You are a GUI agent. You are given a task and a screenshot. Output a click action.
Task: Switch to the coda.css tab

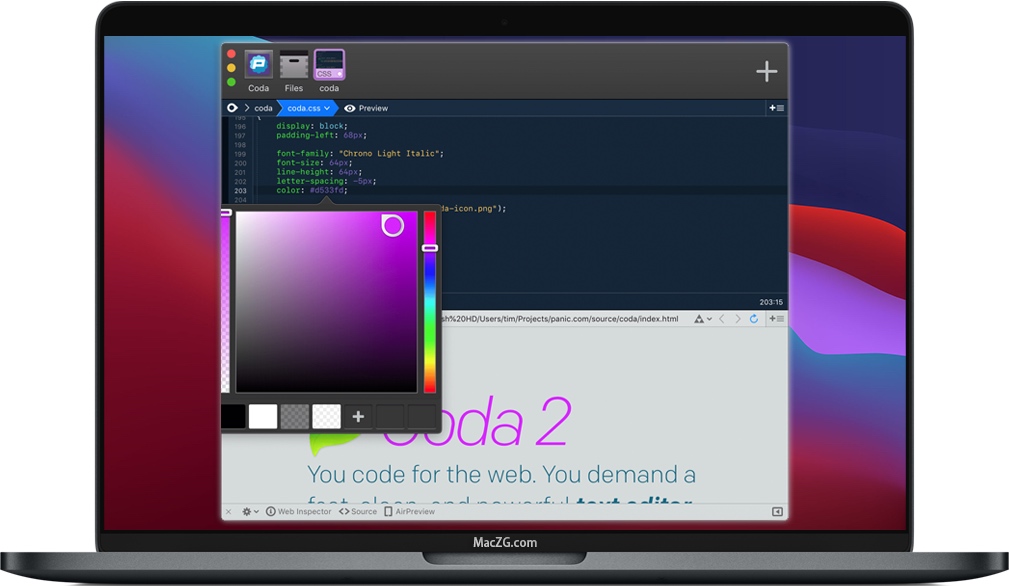click(x=305, y=107)
